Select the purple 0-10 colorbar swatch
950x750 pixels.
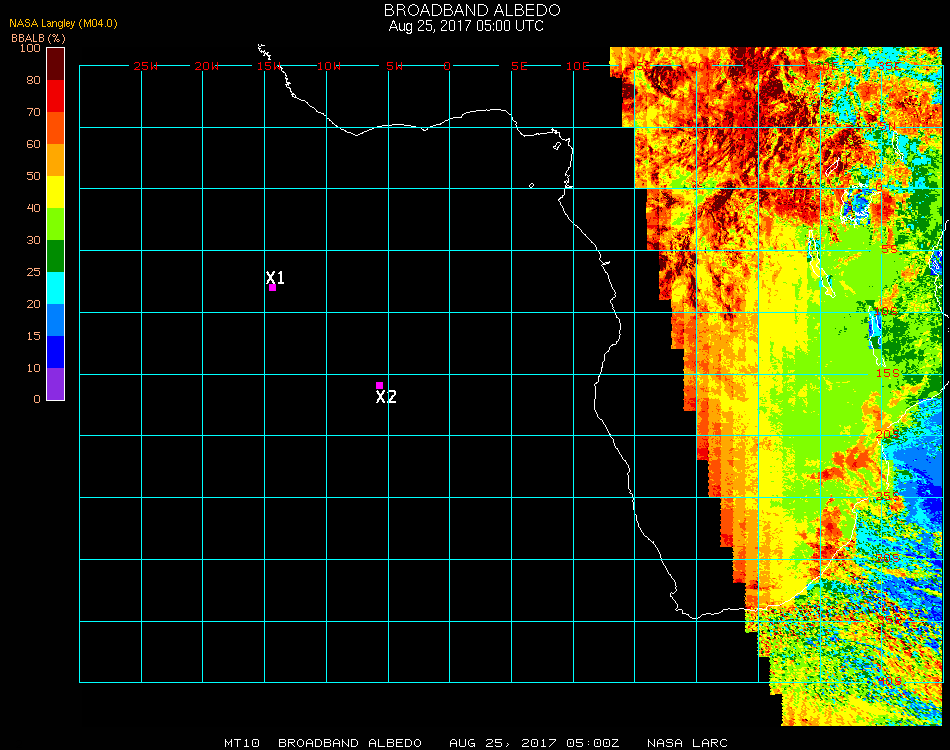[x=56, y=384]
